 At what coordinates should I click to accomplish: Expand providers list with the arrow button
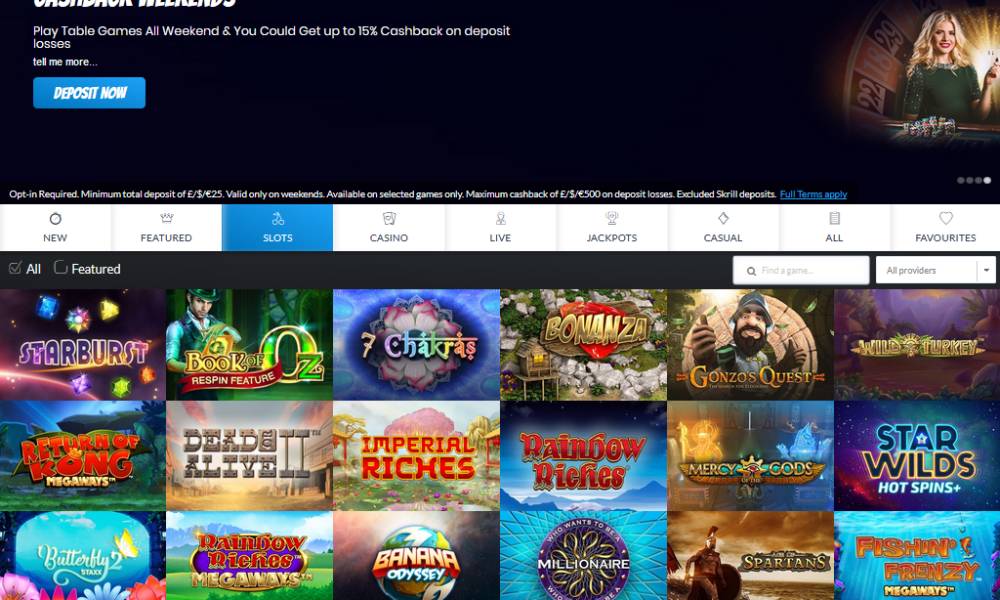(987, 270)
